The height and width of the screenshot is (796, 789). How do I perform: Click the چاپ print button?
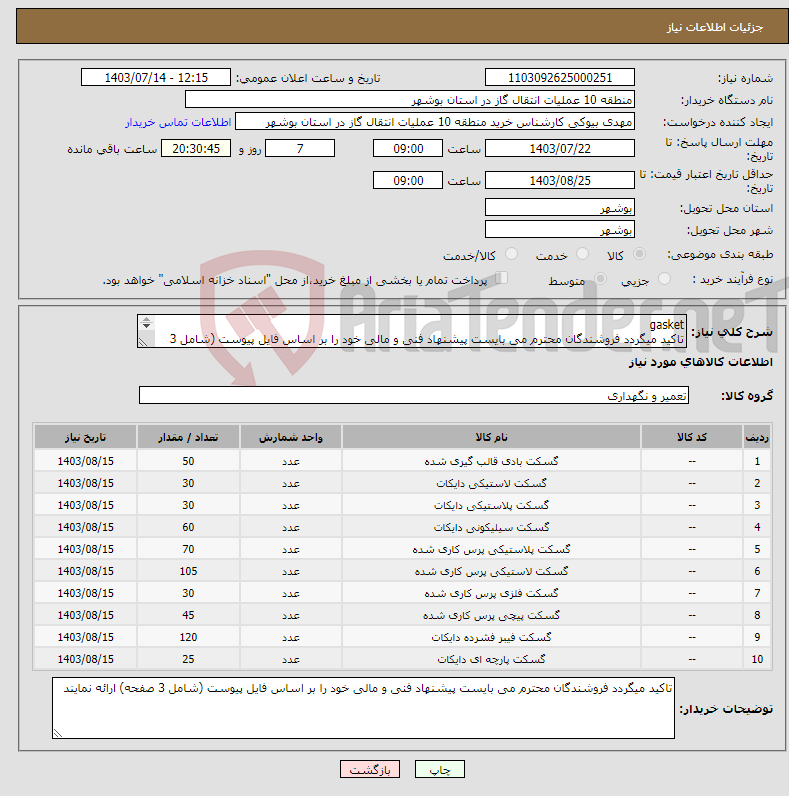click(440, 769)
